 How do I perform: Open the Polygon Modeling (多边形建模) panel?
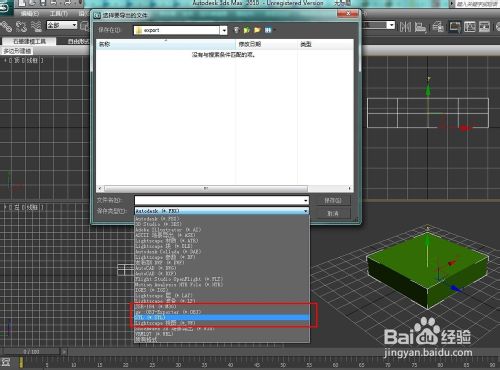click(17, 51)
